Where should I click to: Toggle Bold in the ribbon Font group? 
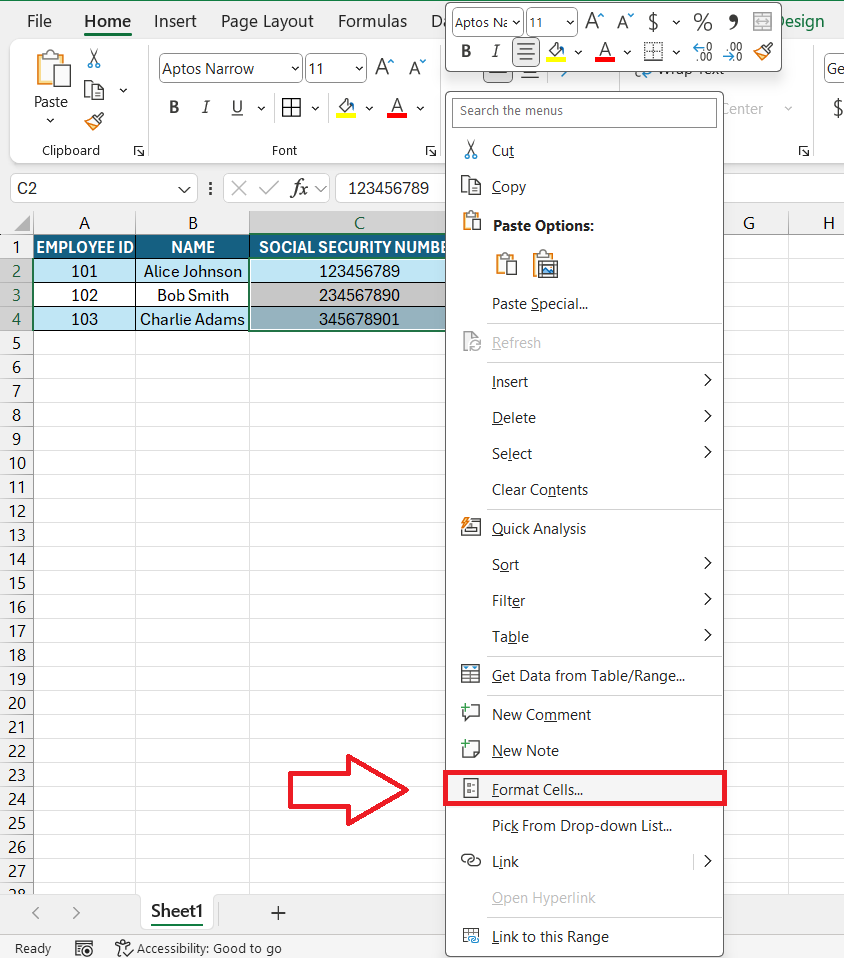(x=174, y=108)
